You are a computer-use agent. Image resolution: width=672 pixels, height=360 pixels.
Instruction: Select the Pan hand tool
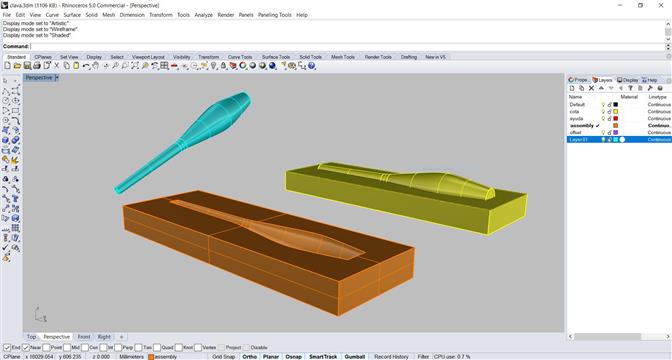(x=95, y=66)
